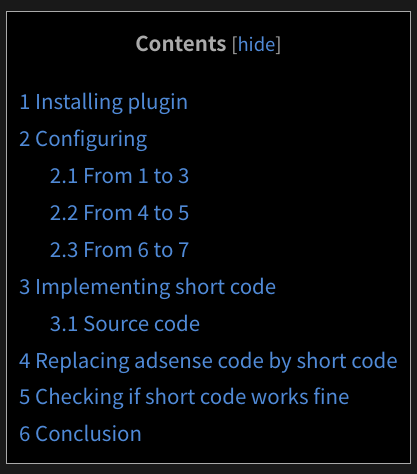The width and height of the screenshot is (417, 474).
Task: Click number 6 before Conclusion
Action: 25,434
